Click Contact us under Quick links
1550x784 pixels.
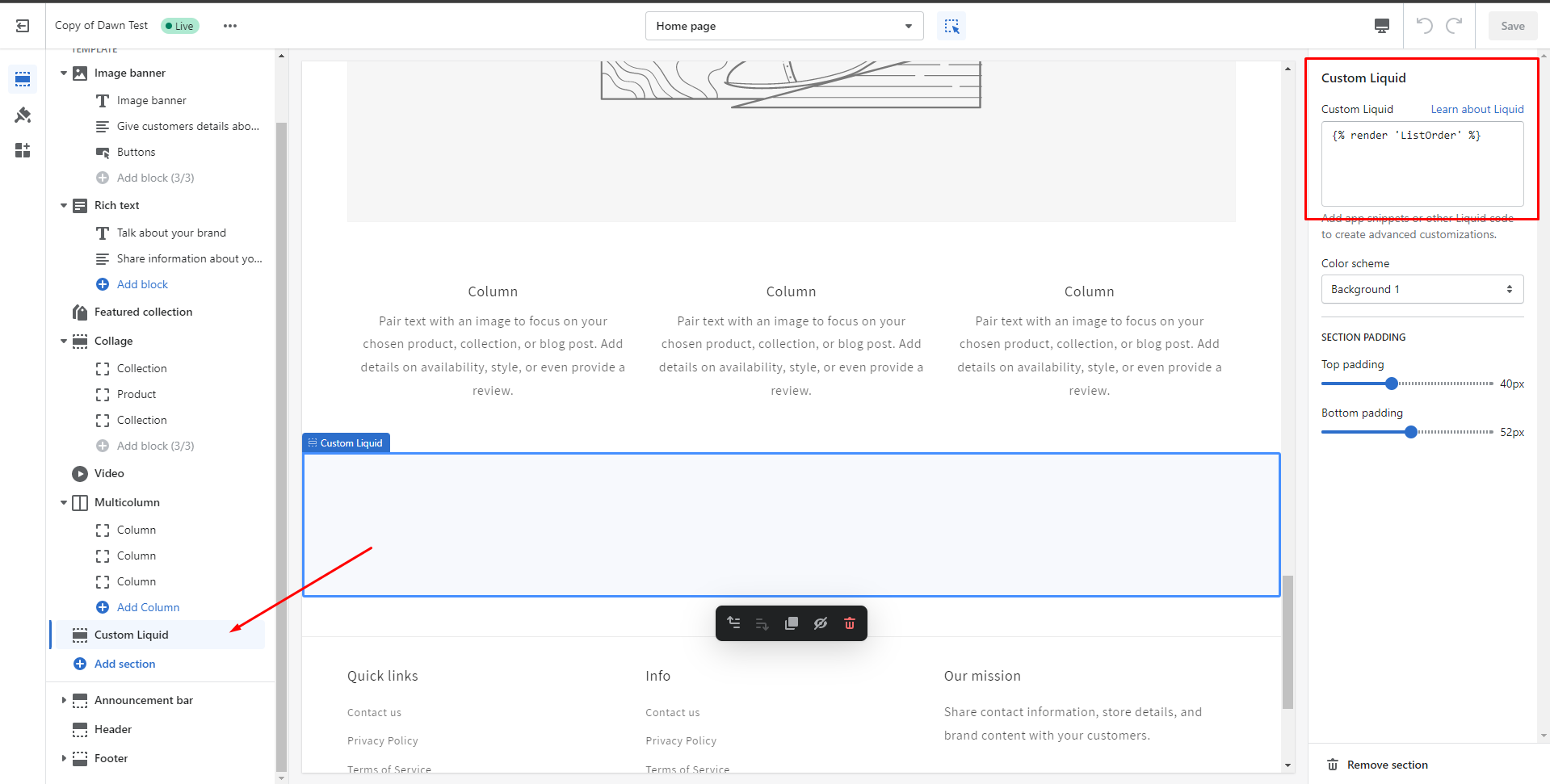[374, 712]
